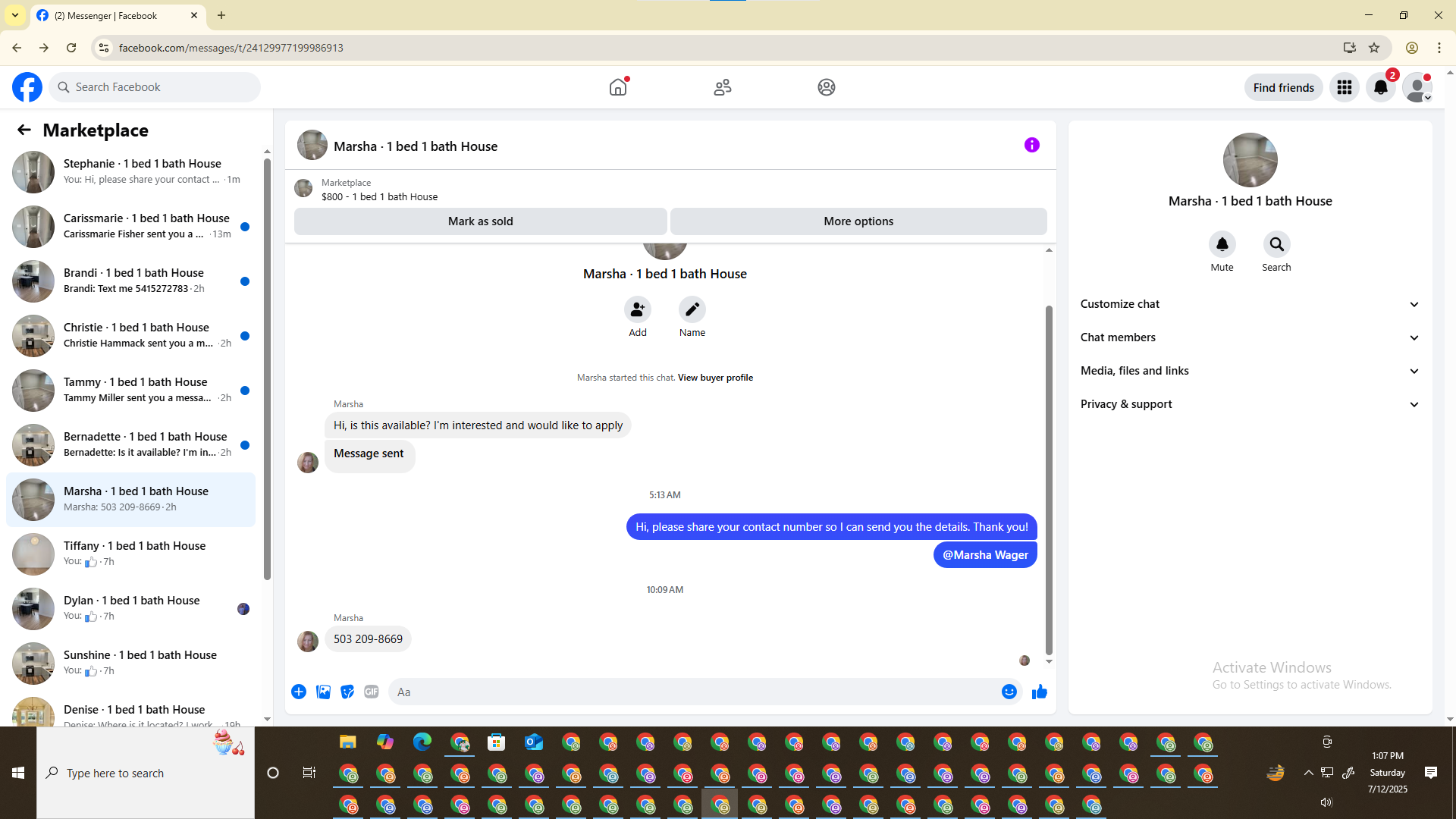Click the View buyer profile link

click(714, 378)
